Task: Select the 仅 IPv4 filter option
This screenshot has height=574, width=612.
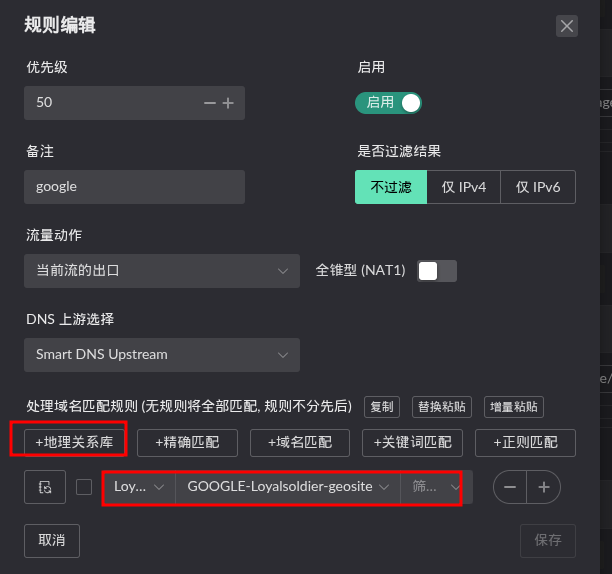Action: pos(464,187)
